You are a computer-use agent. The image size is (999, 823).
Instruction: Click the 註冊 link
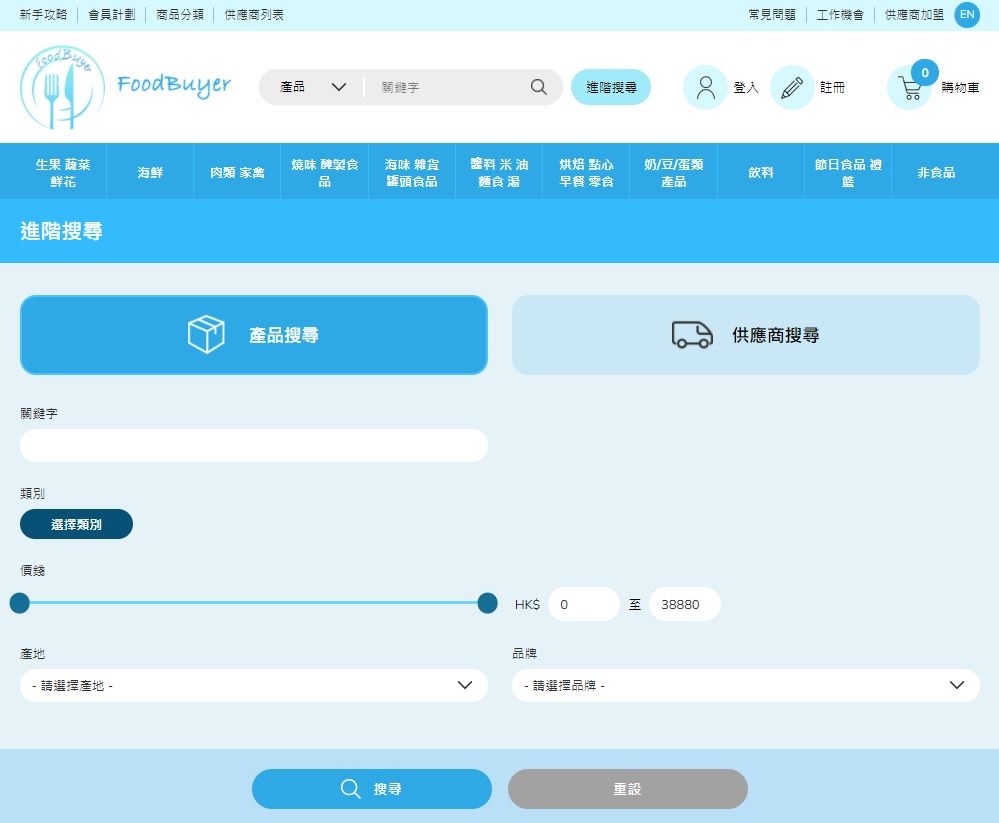[x=832, y=87]
